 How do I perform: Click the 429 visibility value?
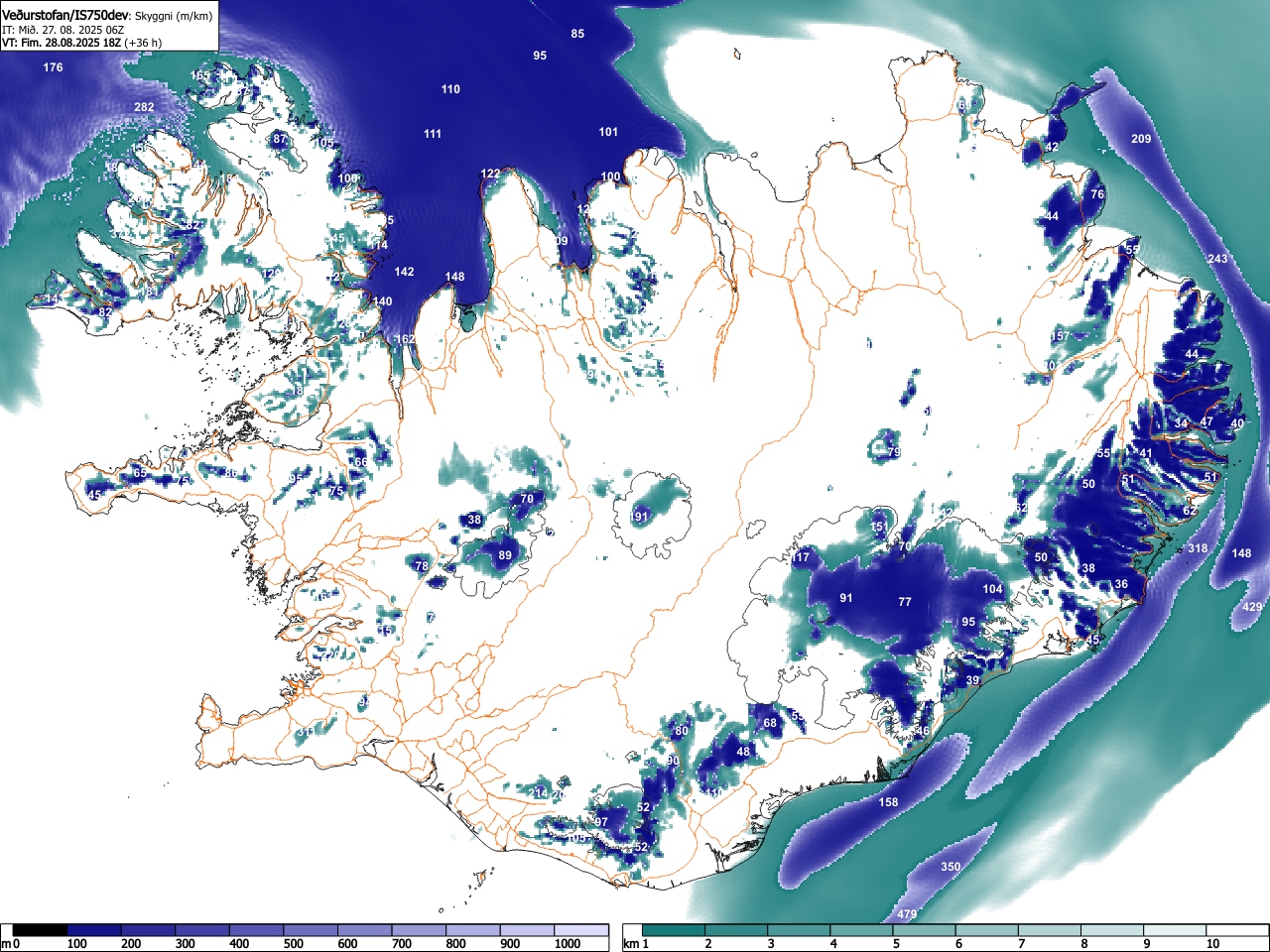tap(1252, 607)
